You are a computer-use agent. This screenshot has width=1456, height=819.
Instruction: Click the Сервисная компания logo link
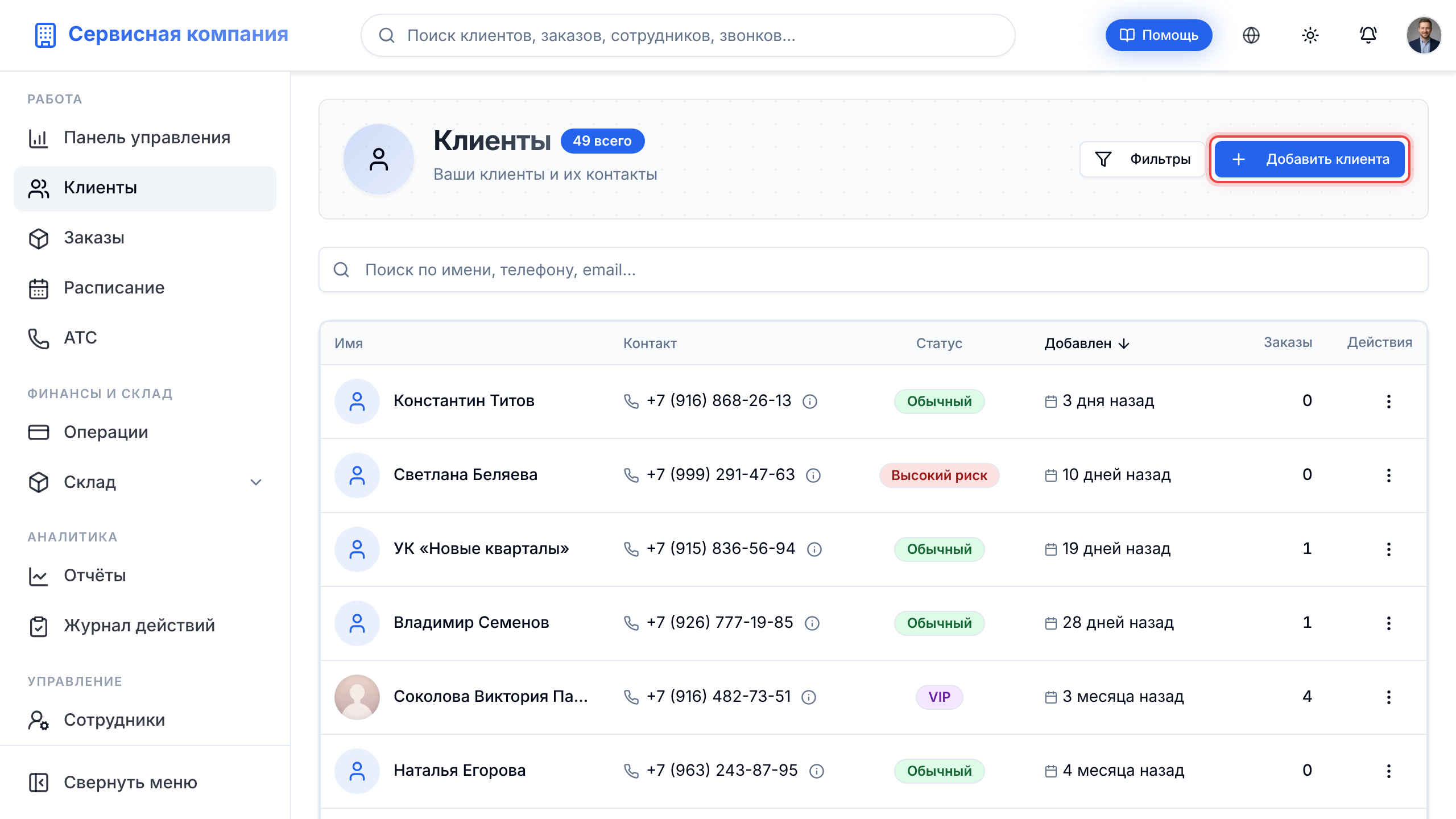(x=162, y=34)
